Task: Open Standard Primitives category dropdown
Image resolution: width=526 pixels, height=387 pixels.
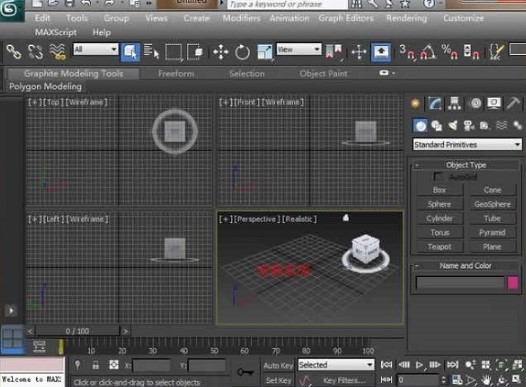Action: 467,145
